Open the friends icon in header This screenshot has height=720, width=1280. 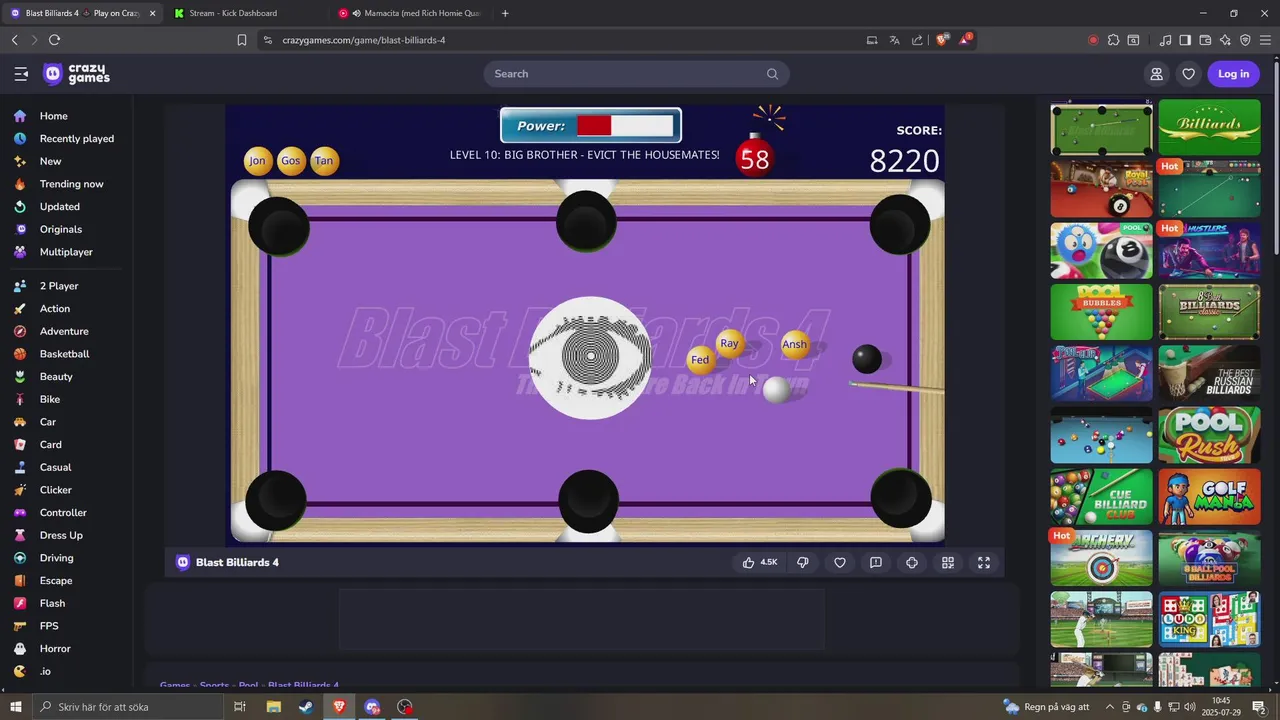pos(1157,74)
